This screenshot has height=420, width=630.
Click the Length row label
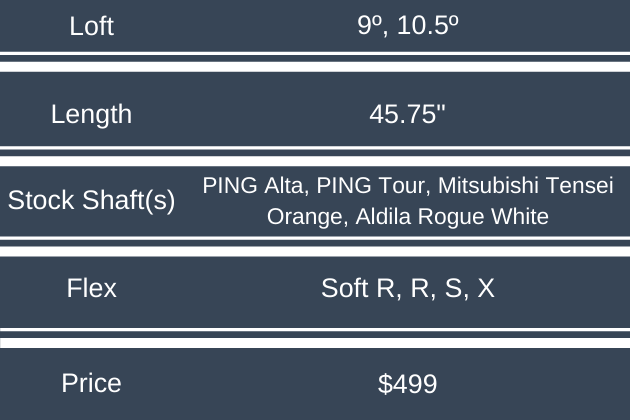coord(91,114)
